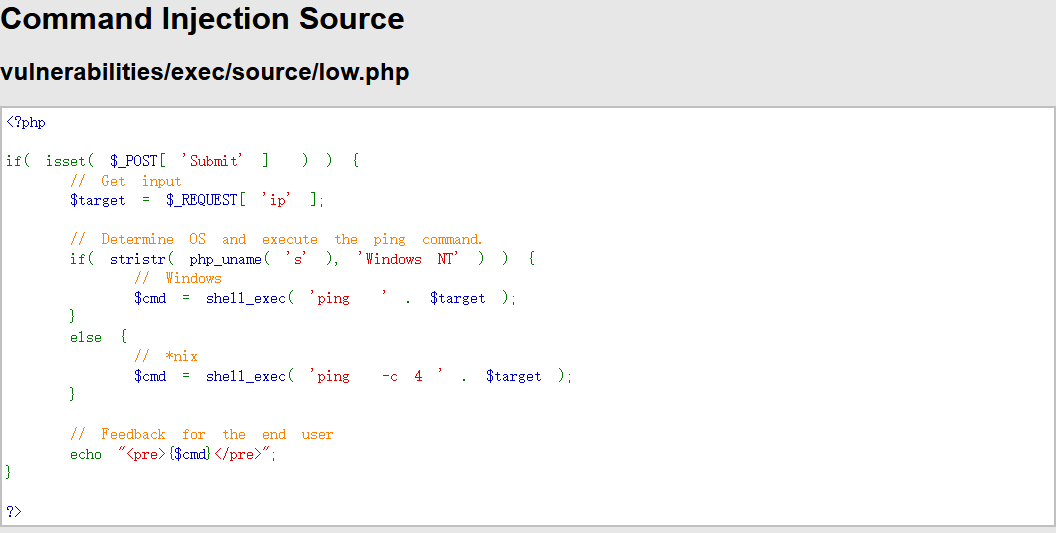Viewport: 1056px width, 533px height.
Task: Click the "Command Injection Source" heading
Action: coord(203,19)
